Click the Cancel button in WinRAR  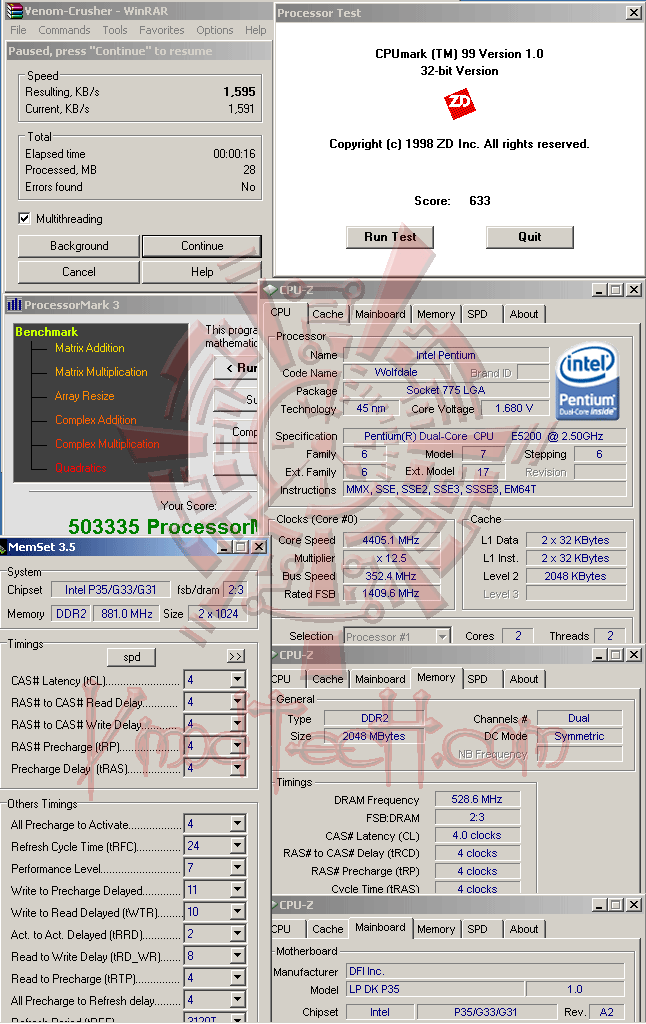(x=79, y=272)
